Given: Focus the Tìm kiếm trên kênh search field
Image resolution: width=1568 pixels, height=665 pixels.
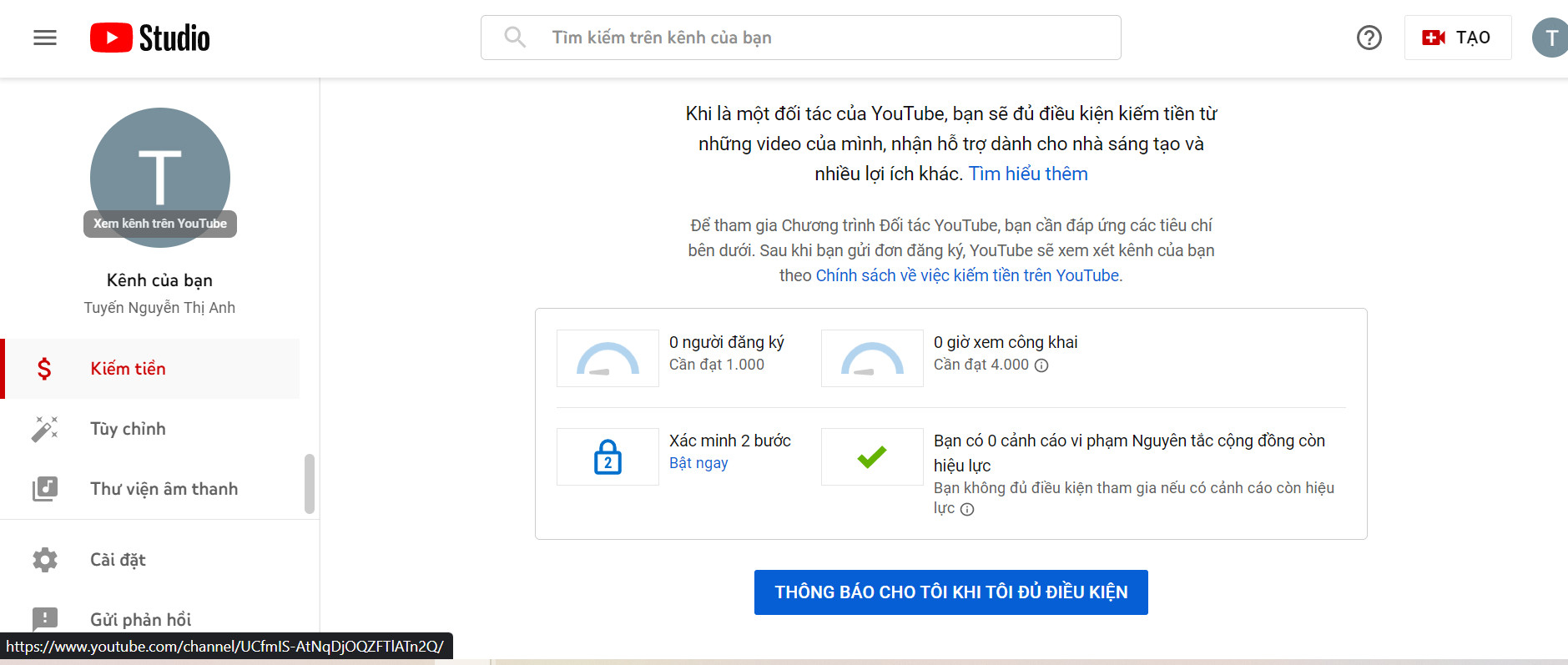Looking at the screenshot, I should coord(801,38).
